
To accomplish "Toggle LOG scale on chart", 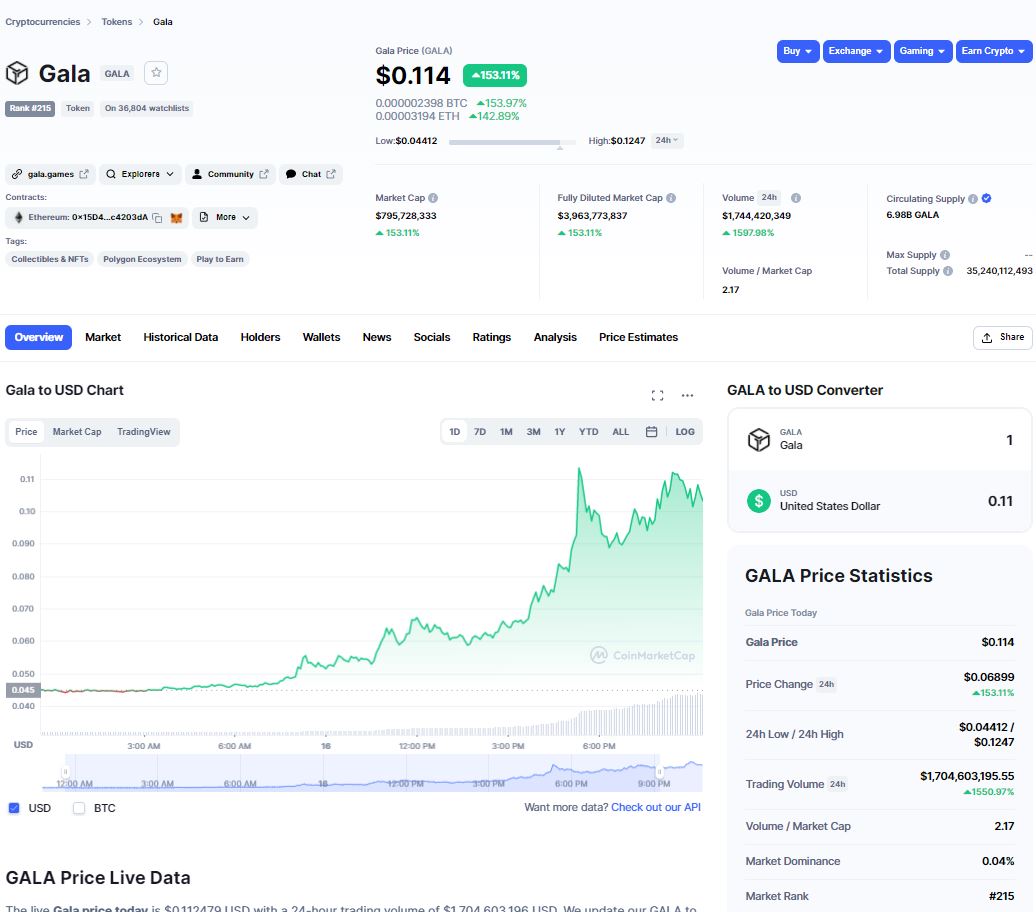I will [x=684, y=432].
